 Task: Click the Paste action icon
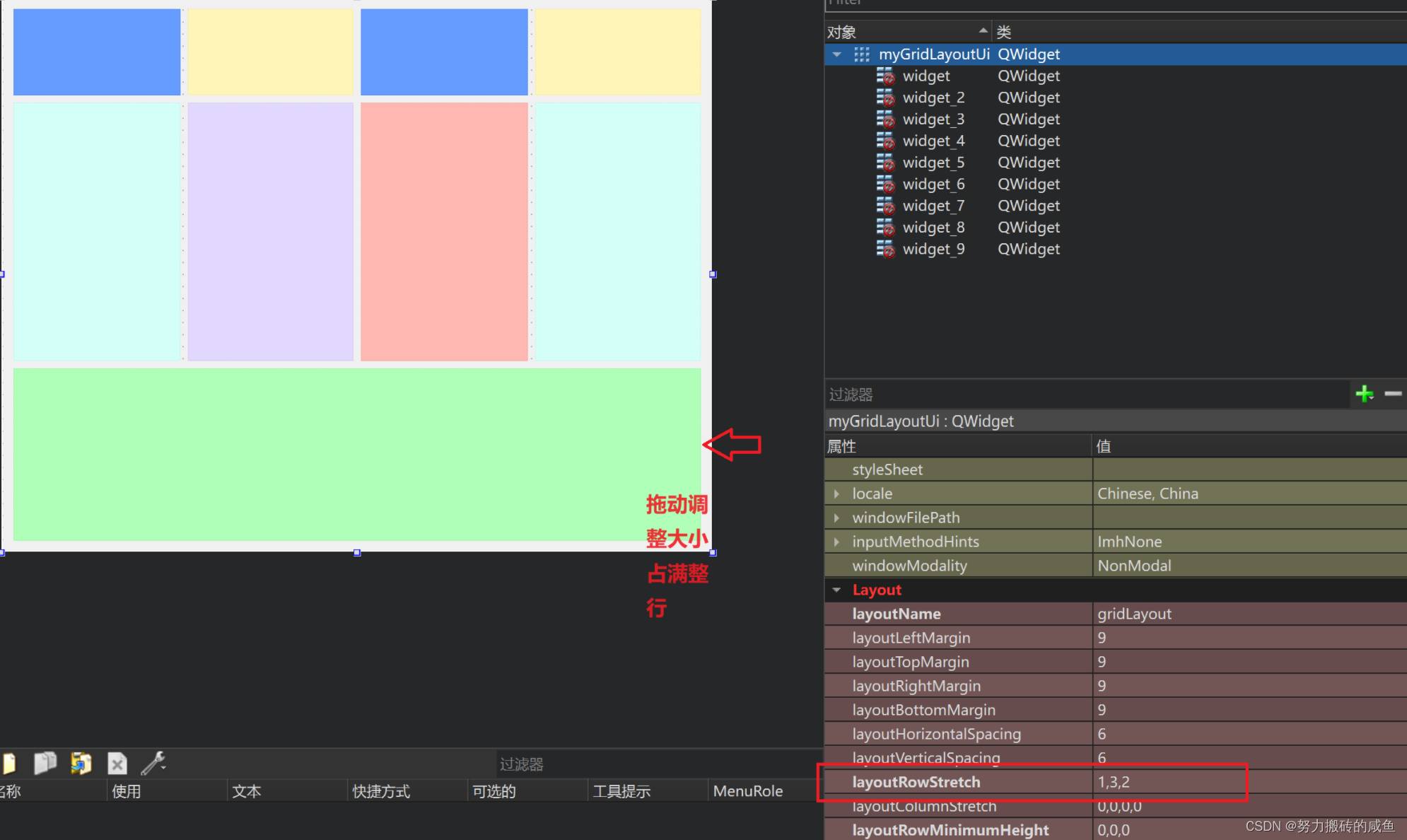coord(81,764)
